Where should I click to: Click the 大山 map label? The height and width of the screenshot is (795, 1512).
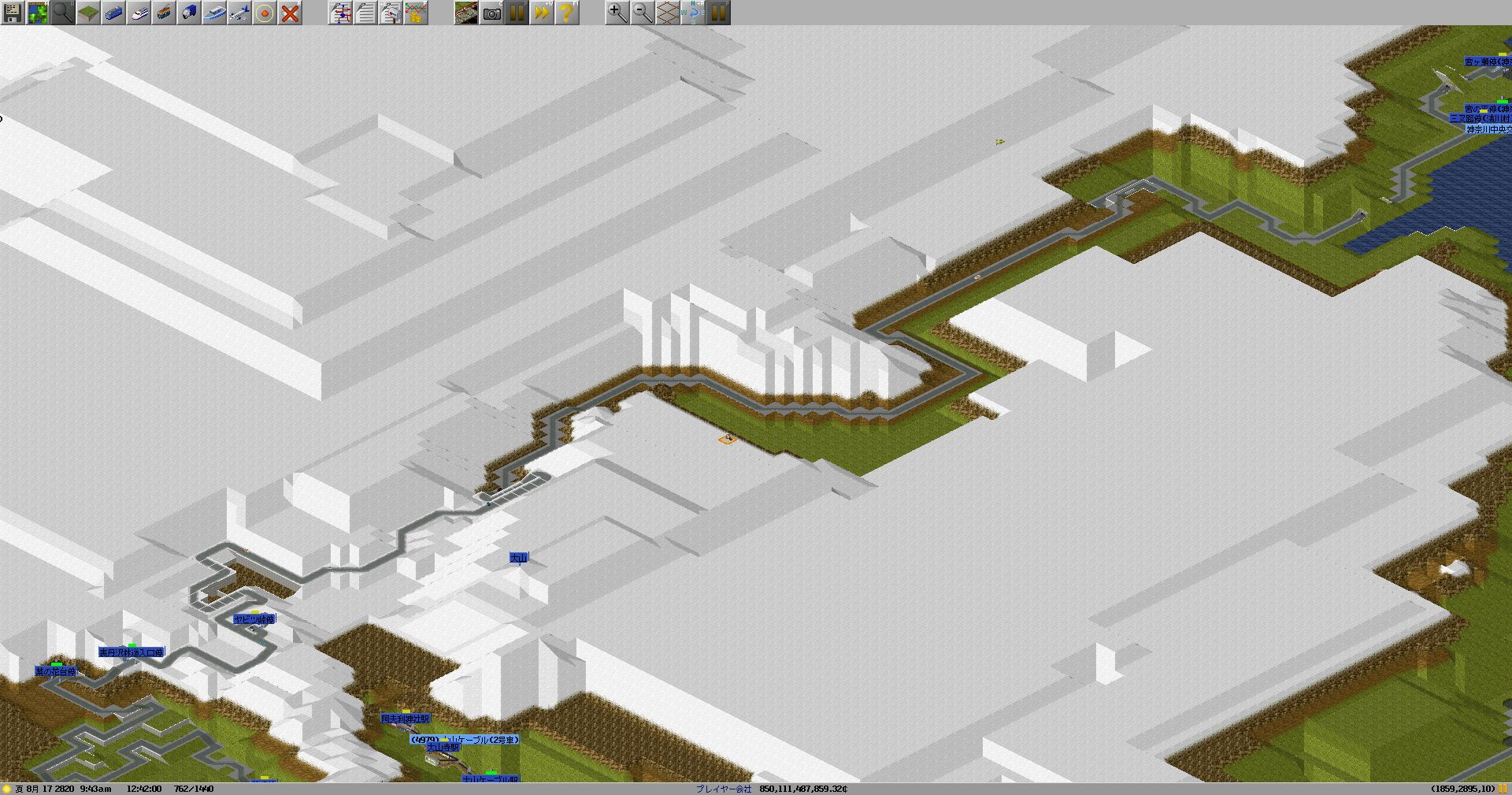click(519, 558)
